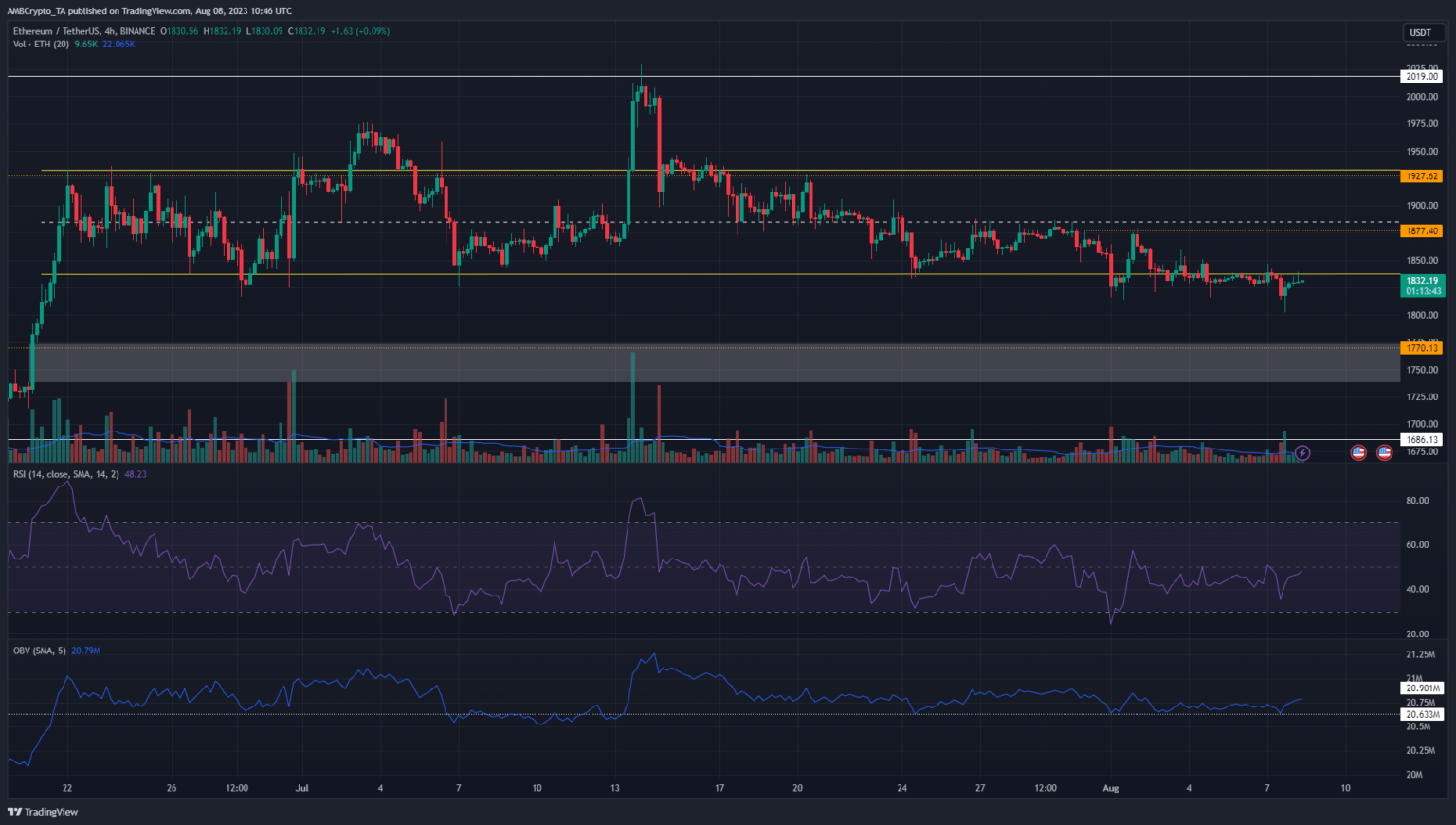Click the 20.901M OBV level label

click(x=1422, y=688)
